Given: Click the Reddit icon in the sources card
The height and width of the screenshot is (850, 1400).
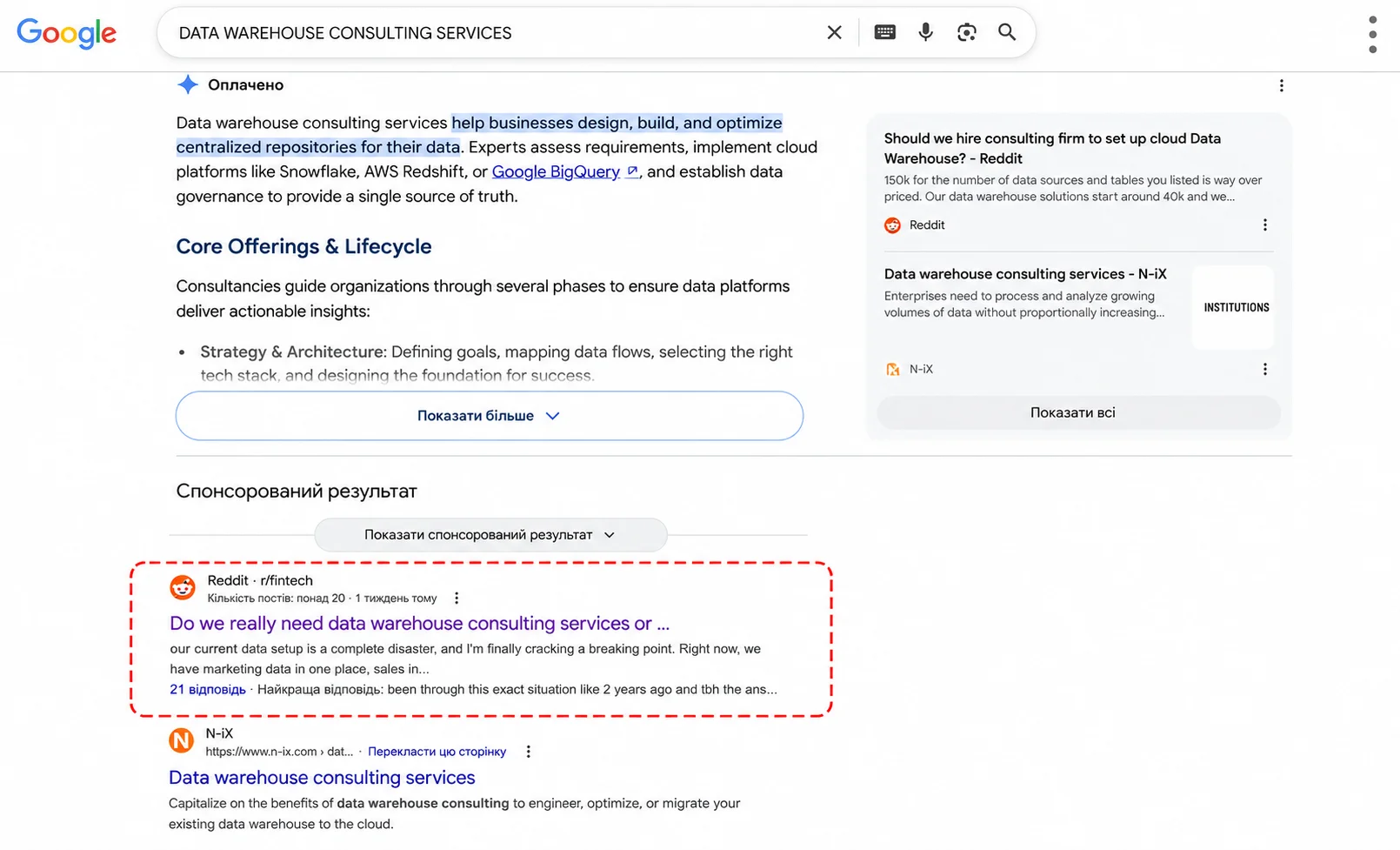Looking at the screenshot, I should [x=892, y=225].
